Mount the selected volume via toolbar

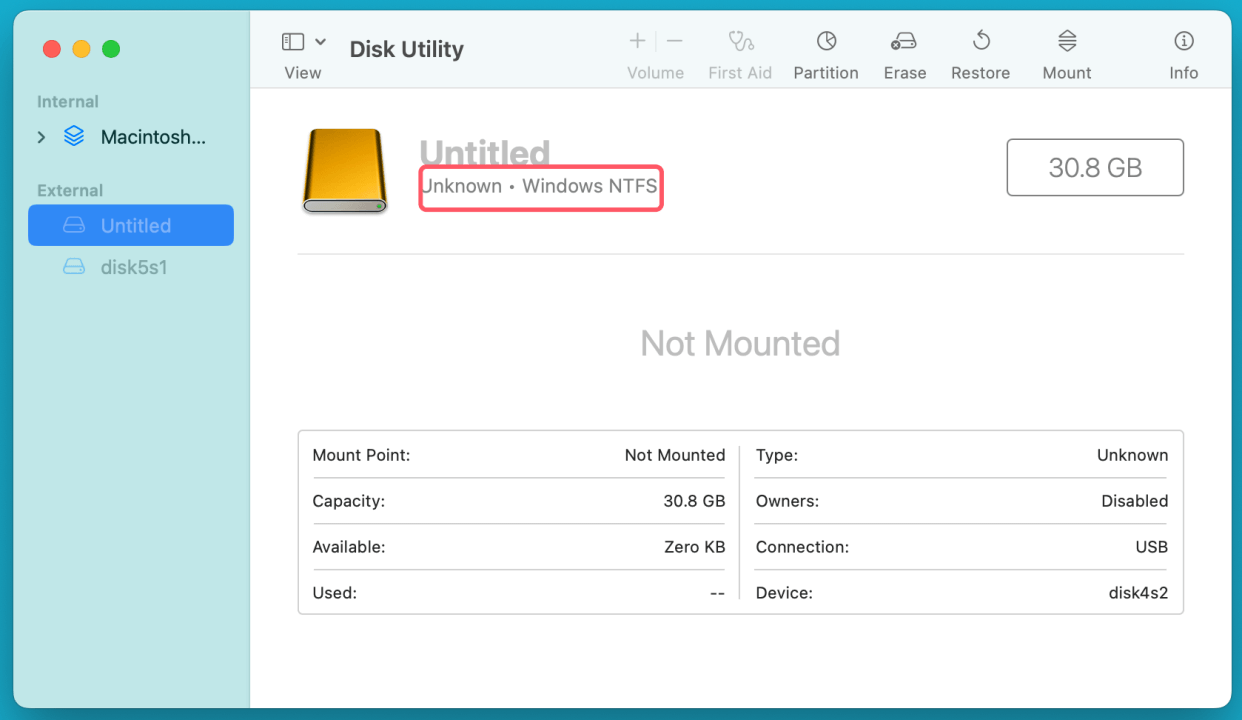pyautogui.click(x=1067, y=41)
